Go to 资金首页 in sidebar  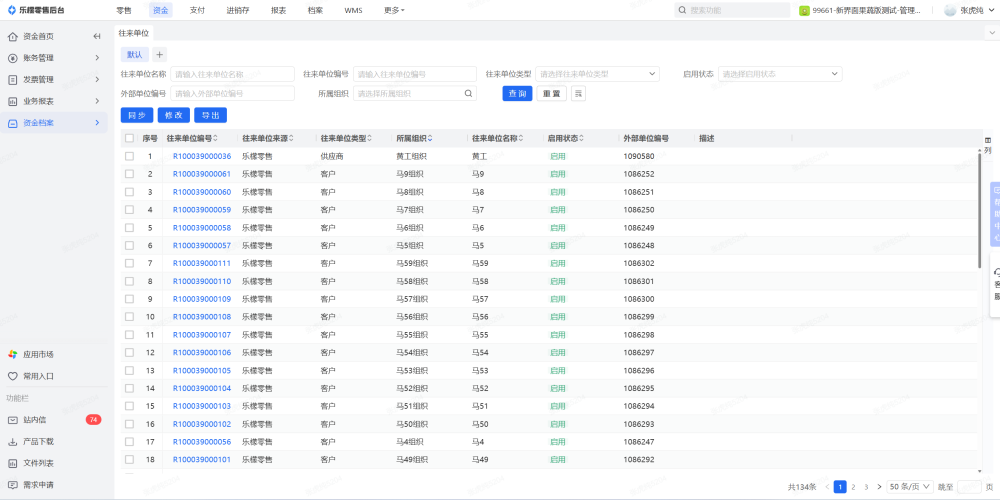38,36
